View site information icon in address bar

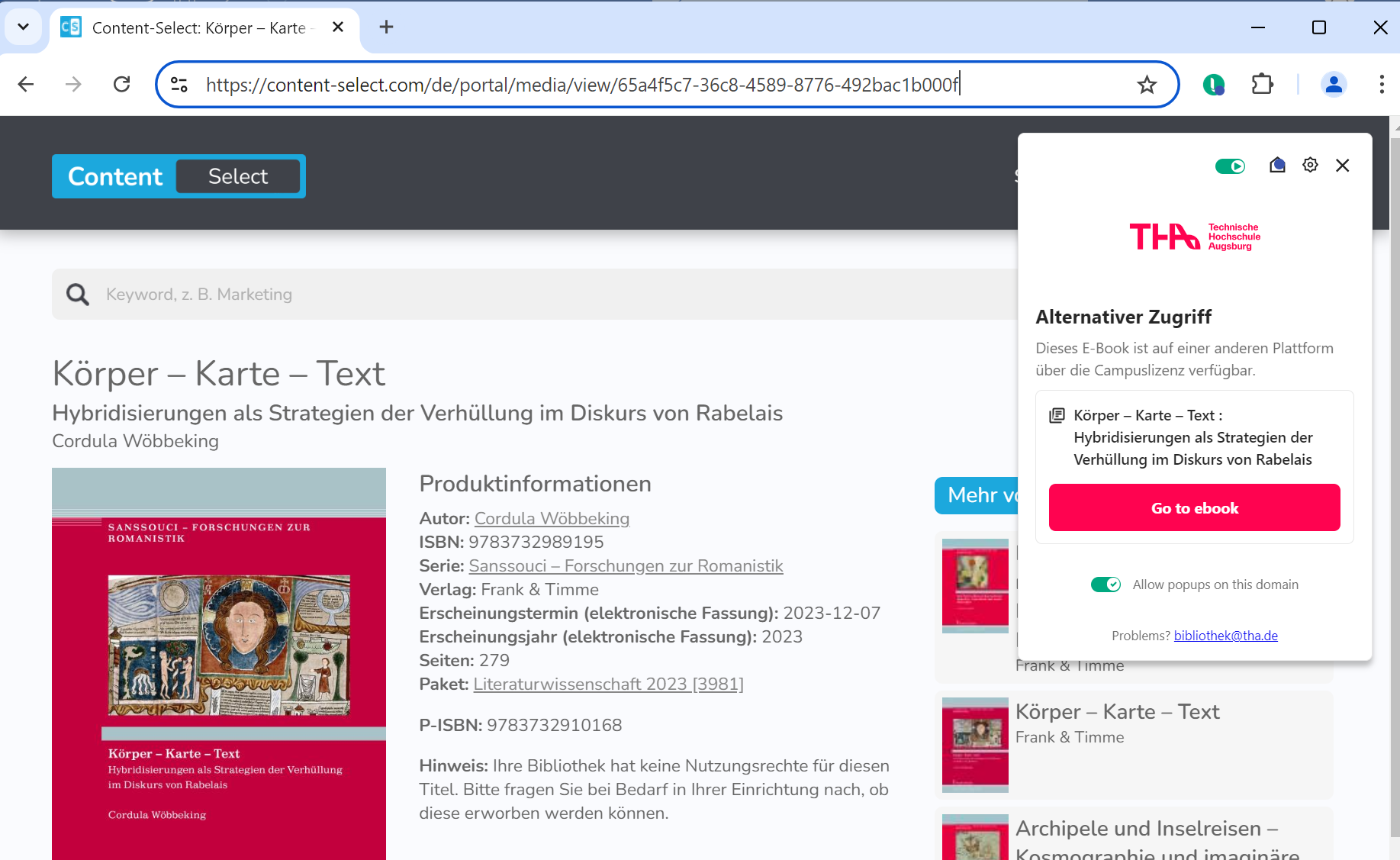[x=179, y=85]
